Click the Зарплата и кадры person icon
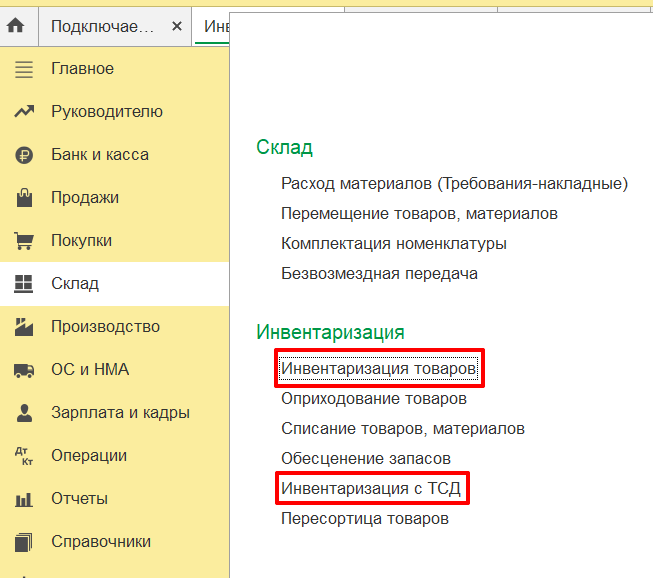This screenshot has width=653, height=578. pyautogui.click(x=24, y=413)
